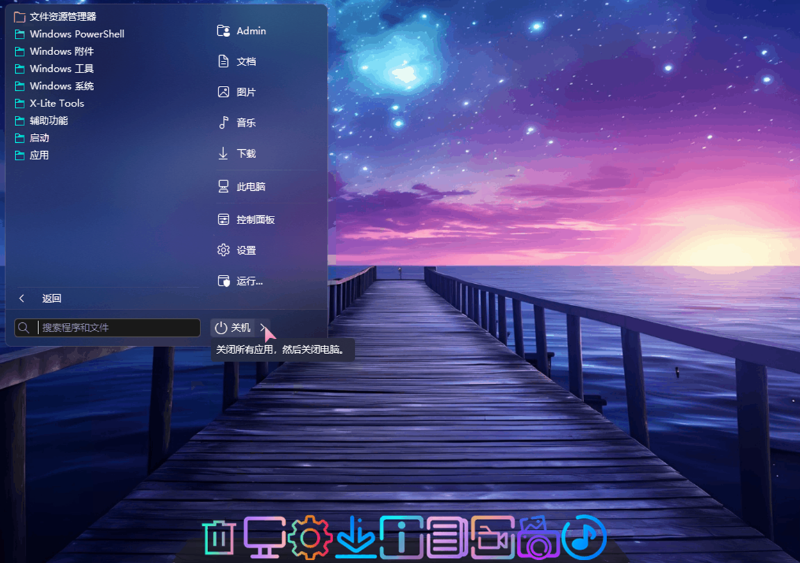Image resolution: width=800 pixels, height=563 pixels.
Task: Open the monitor computer dock icon
Action: (264, 537)
